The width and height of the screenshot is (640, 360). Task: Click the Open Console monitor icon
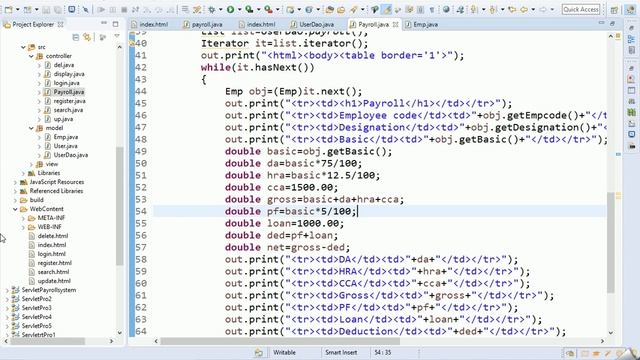click(71, 9)
